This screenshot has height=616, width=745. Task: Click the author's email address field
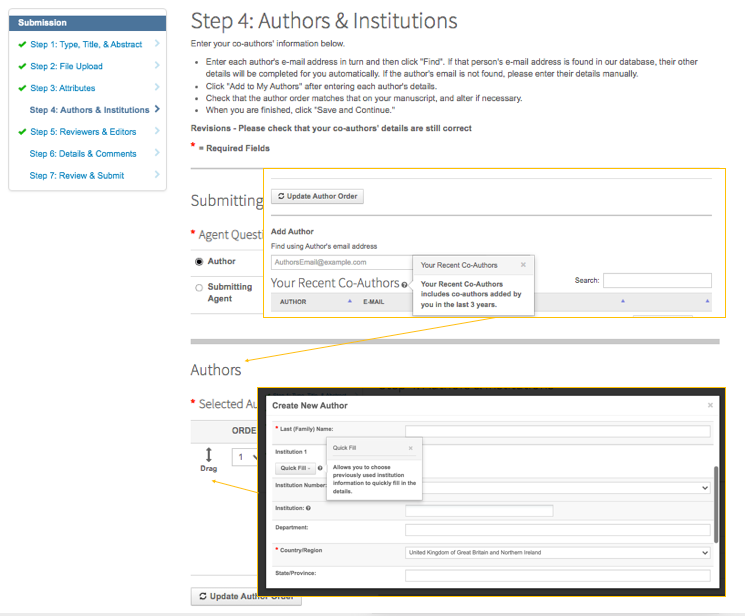pos(342,262)
